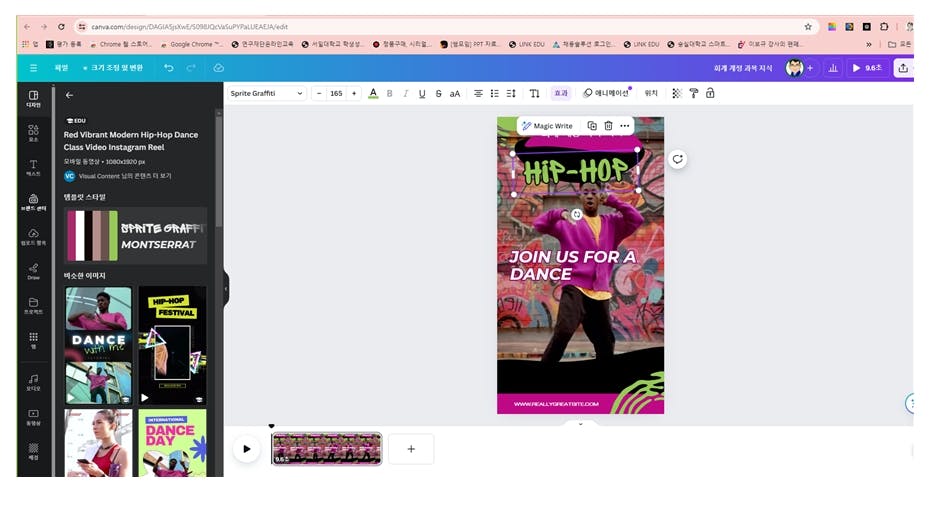Open the Brand center sidebar tab
The width and height of the screenshot is (933, 505).
pyautogui.click(x=33, y=202)
